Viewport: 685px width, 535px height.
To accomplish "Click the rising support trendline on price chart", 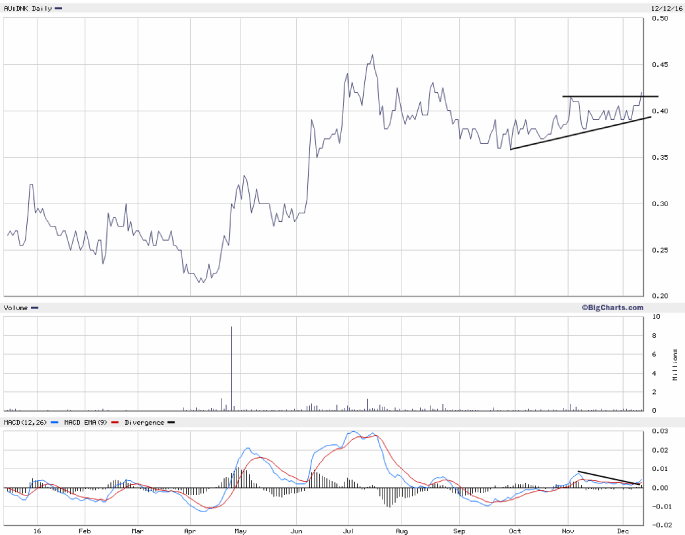I will click(x=580, y=133).
